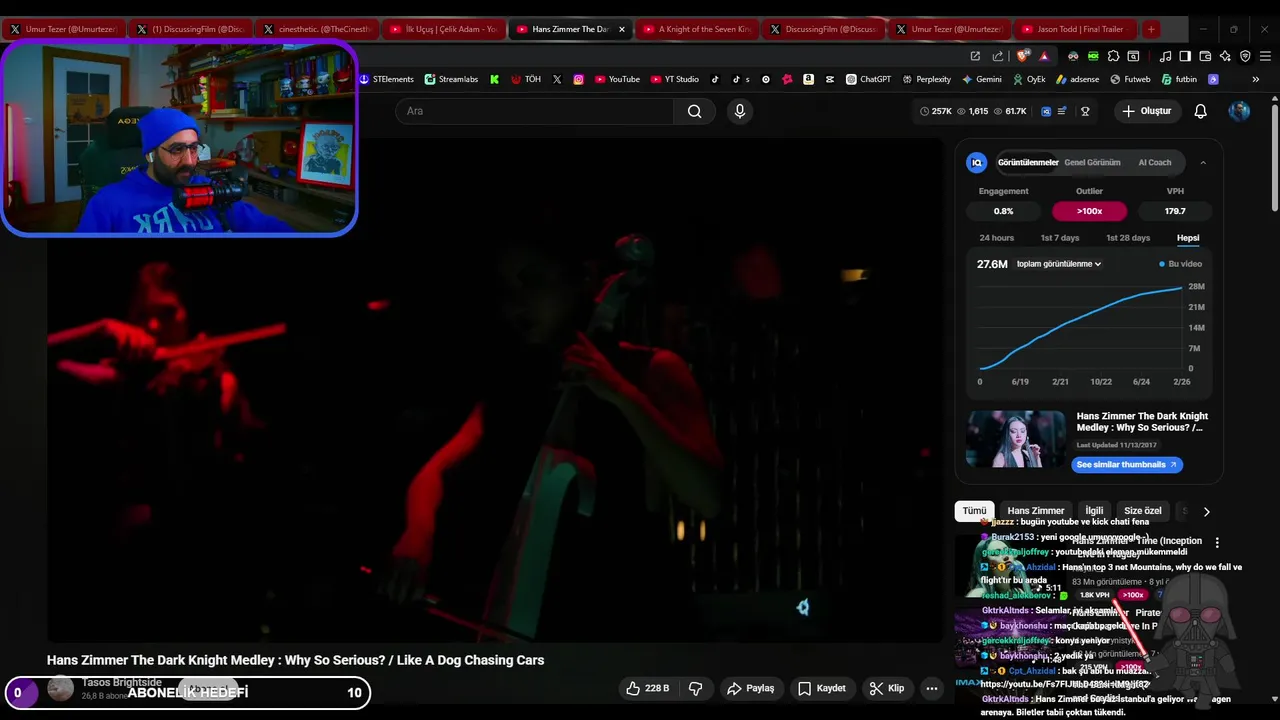The width and height of the screenshot is (1280, 720).
Task: Switch to AI Coach tab
Action: pos(1155,162)
